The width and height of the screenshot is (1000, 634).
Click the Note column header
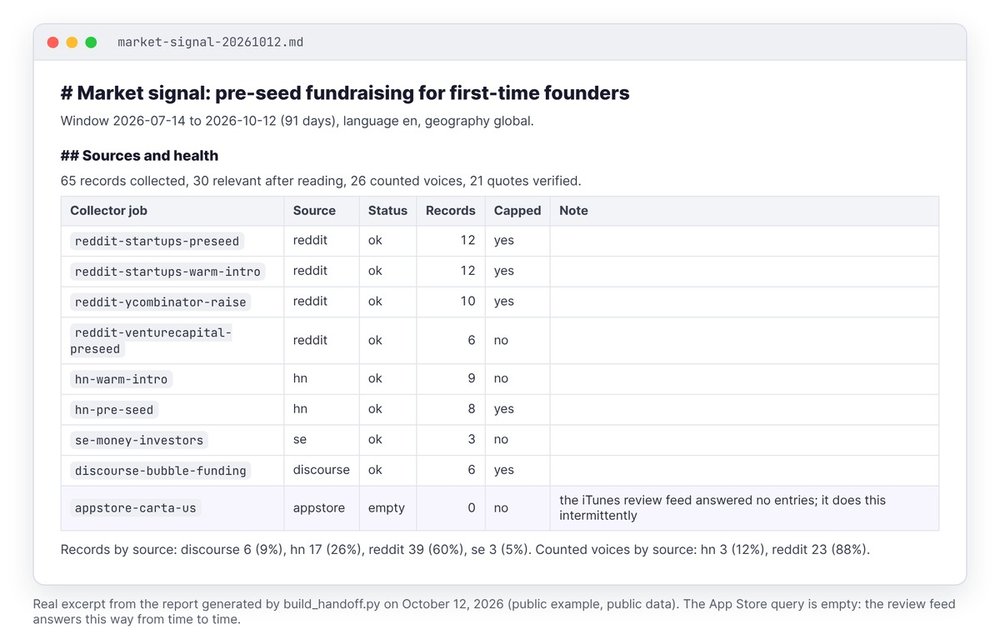[x=573, y=210]
